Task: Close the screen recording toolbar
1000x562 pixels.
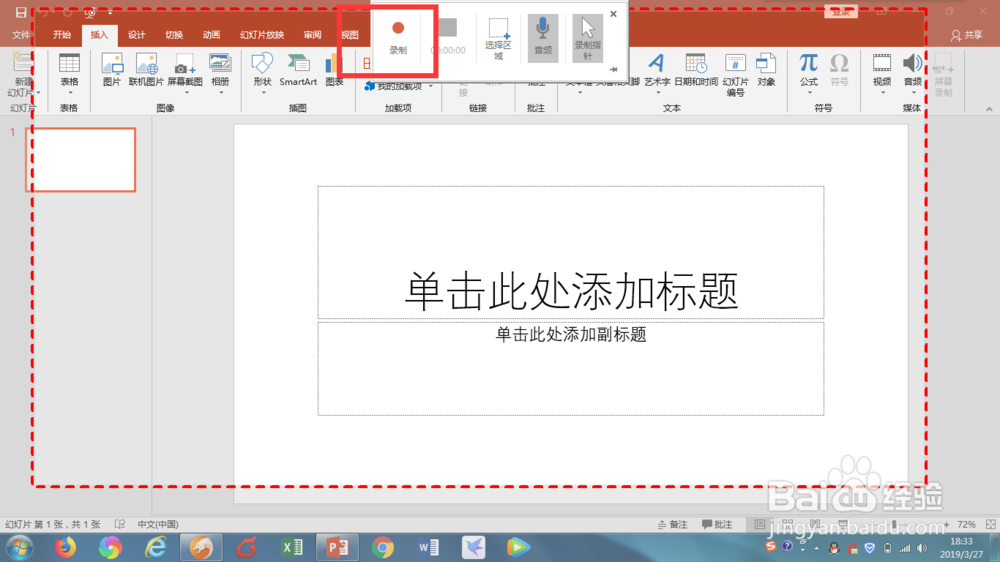Action: click(614, 14)
